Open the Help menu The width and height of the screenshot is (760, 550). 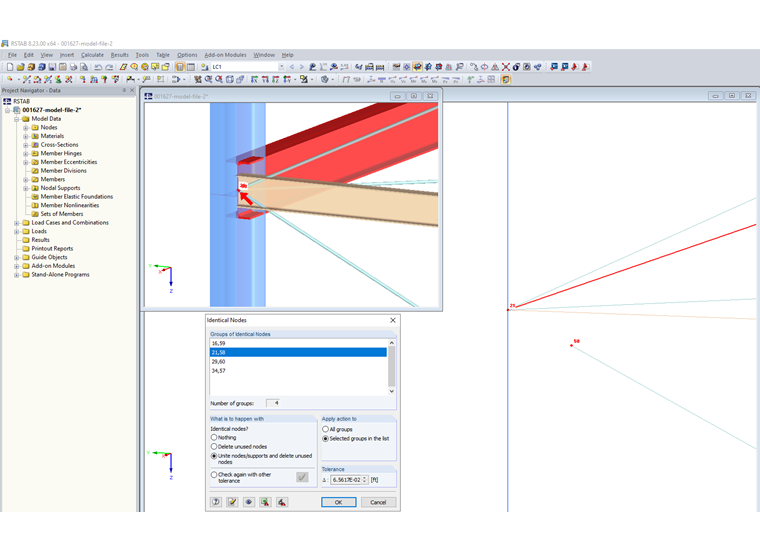click(x=287, y=55)
